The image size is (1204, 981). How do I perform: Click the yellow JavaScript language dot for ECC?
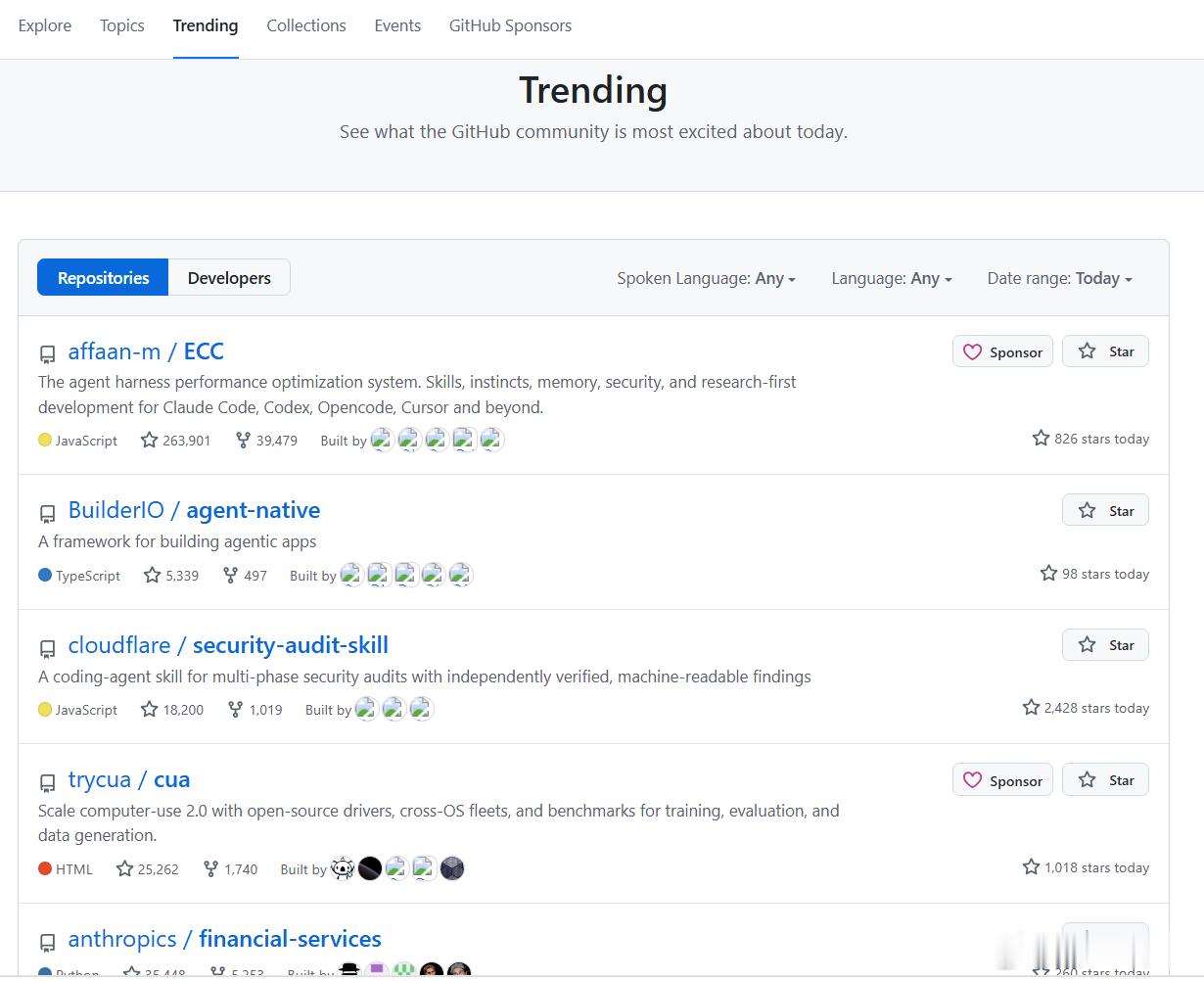45,441
